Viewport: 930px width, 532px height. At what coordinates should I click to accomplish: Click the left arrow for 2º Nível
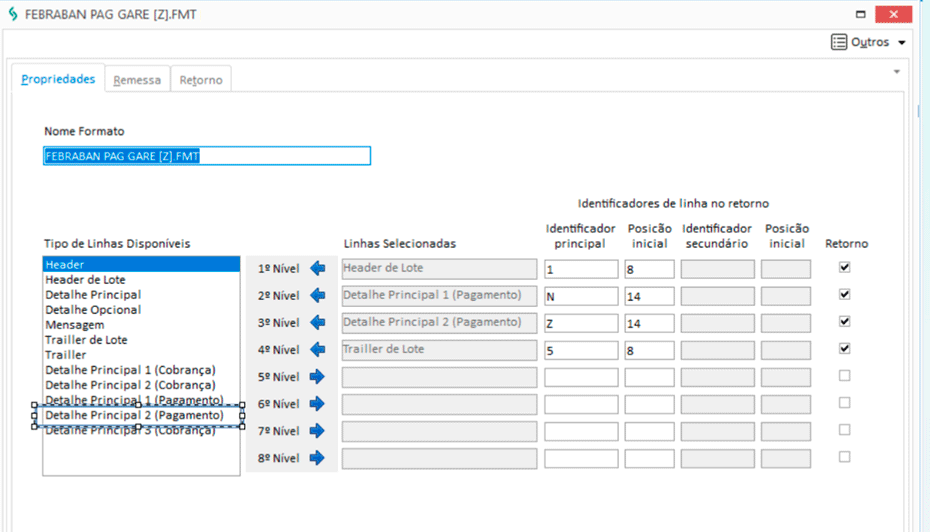318,295
